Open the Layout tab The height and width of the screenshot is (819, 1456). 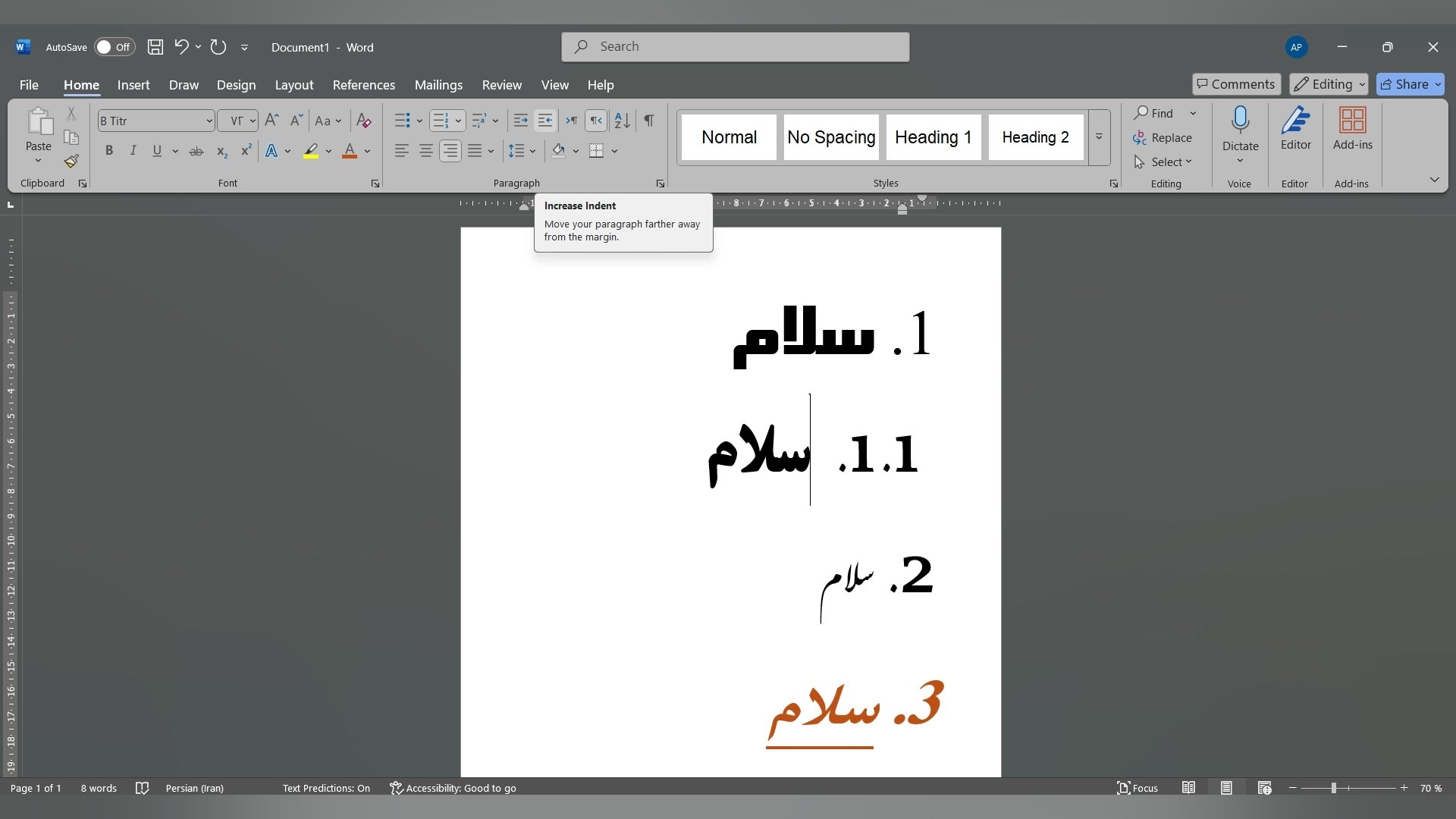coord(293,85)
